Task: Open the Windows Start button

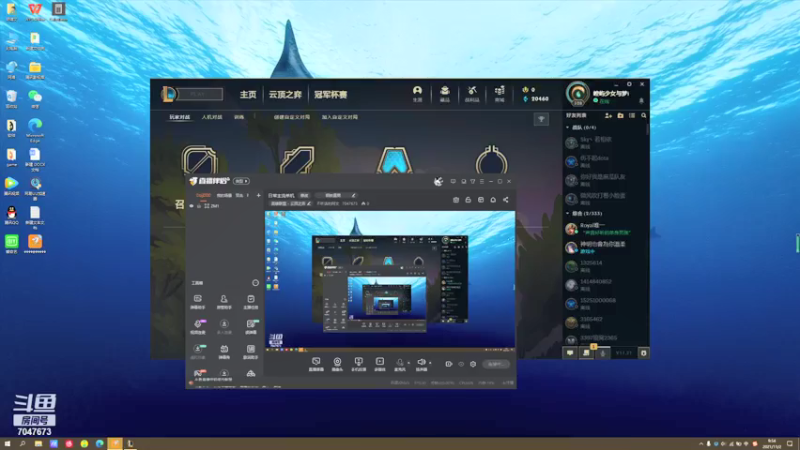Action: click(7, 444)
